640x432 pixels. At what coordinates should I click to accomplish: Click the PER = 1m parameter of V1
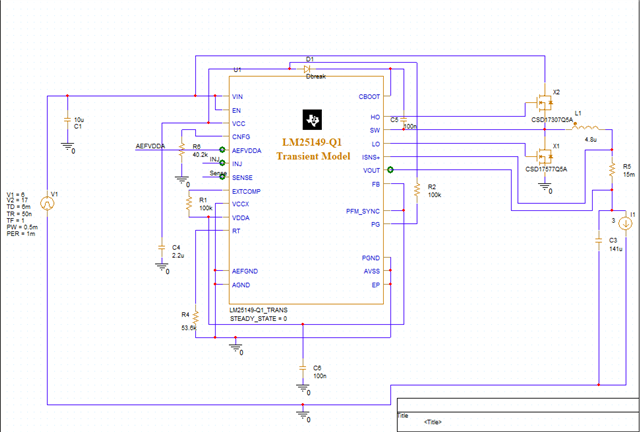pyautogui.click(x=21, y=234)
